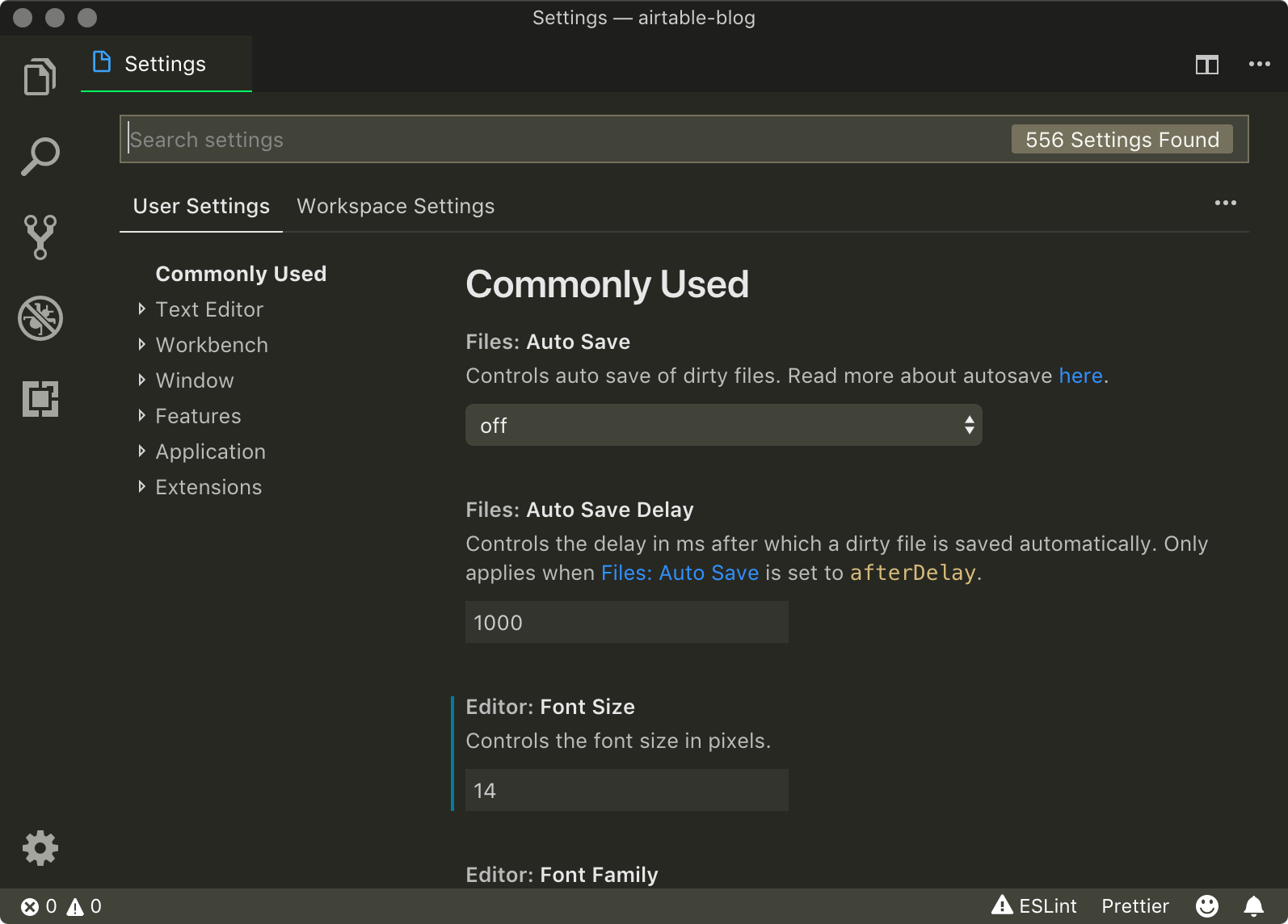1288x924 pixels.
Task: Click the feedback smiley icon
Action: [1206, 906]
